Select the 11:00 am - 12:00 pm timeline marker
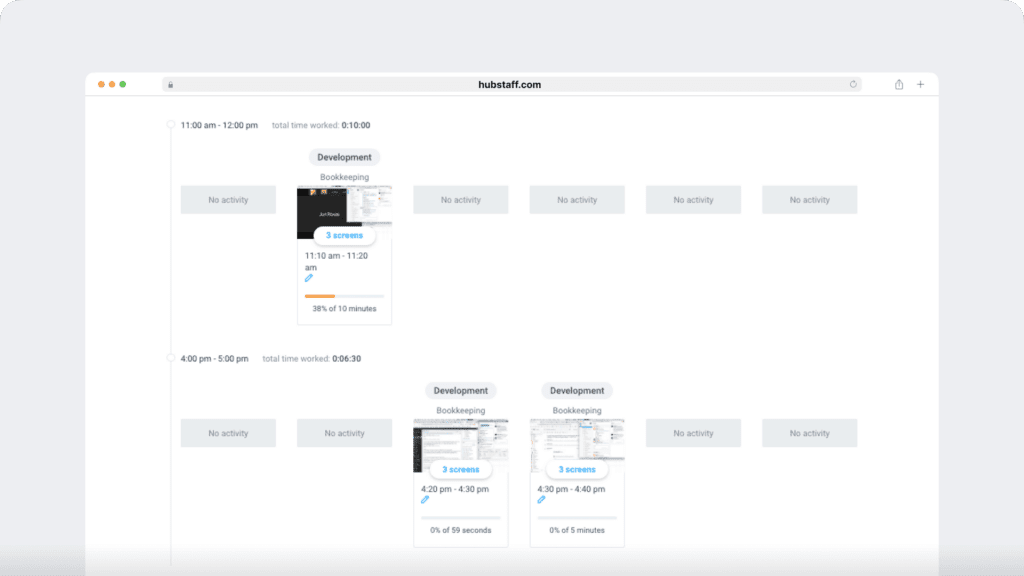The image size is (1024, 576). [x=170, y=124]
